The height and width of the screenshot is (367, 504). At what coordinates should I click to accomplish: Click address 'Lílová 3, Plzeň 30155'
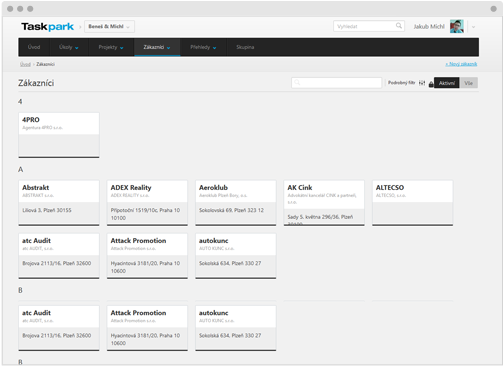(47, 210)
